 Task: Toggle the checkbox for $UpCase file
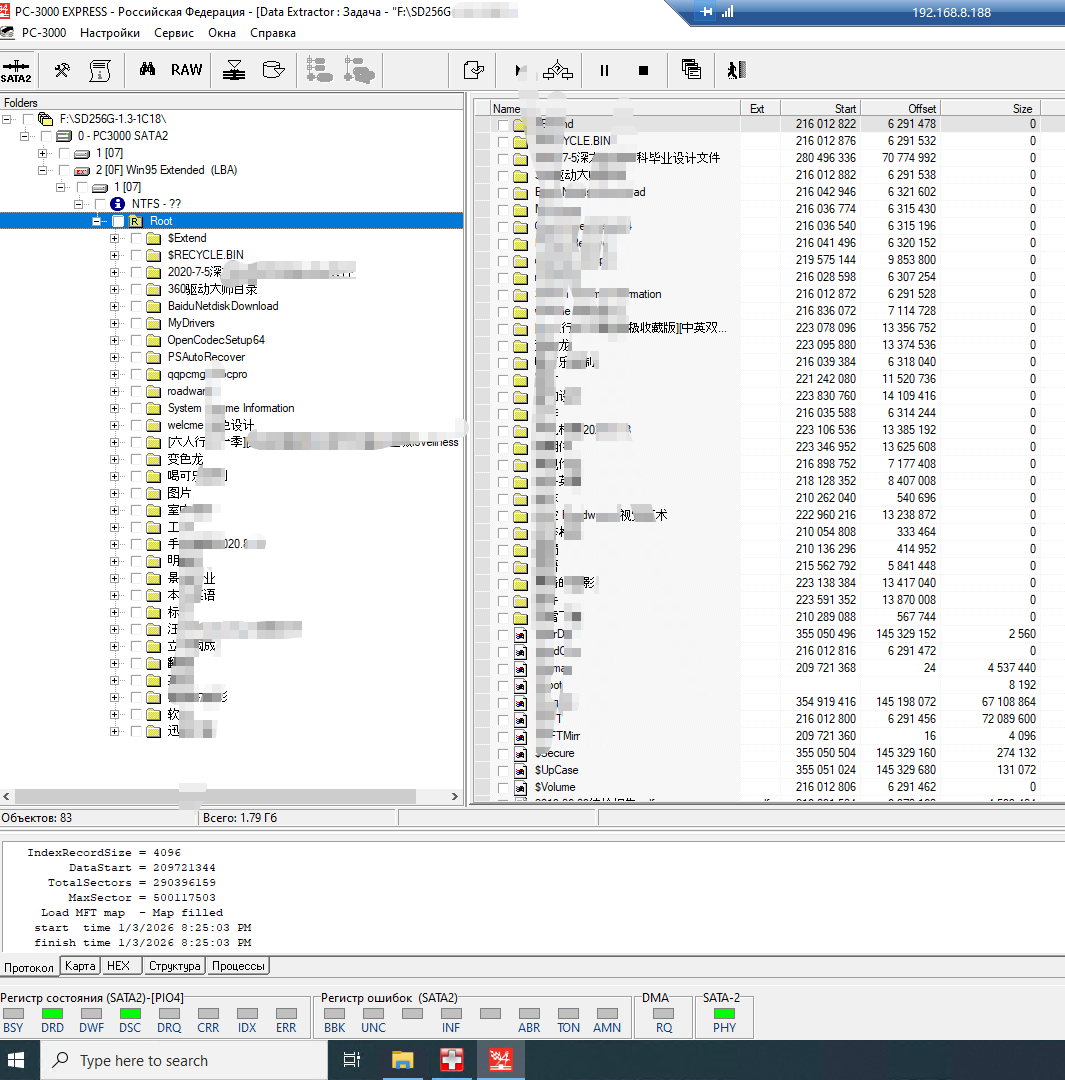click(x=502, y=771)
